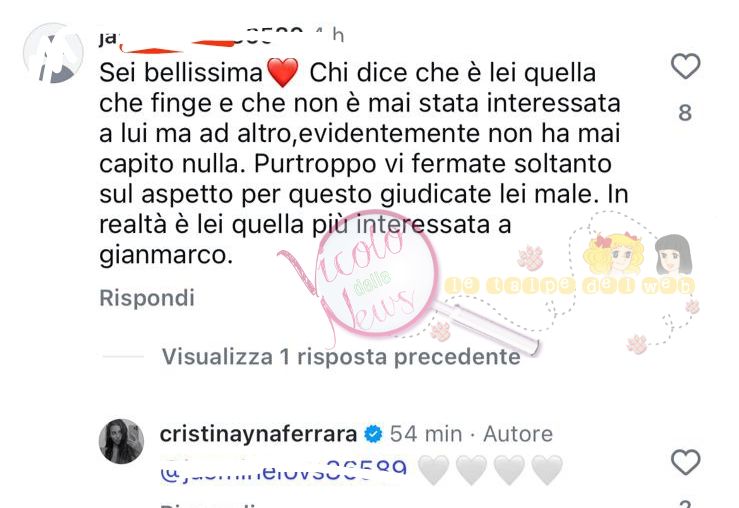Click the last white heart emoji

(x=547, y=470)
